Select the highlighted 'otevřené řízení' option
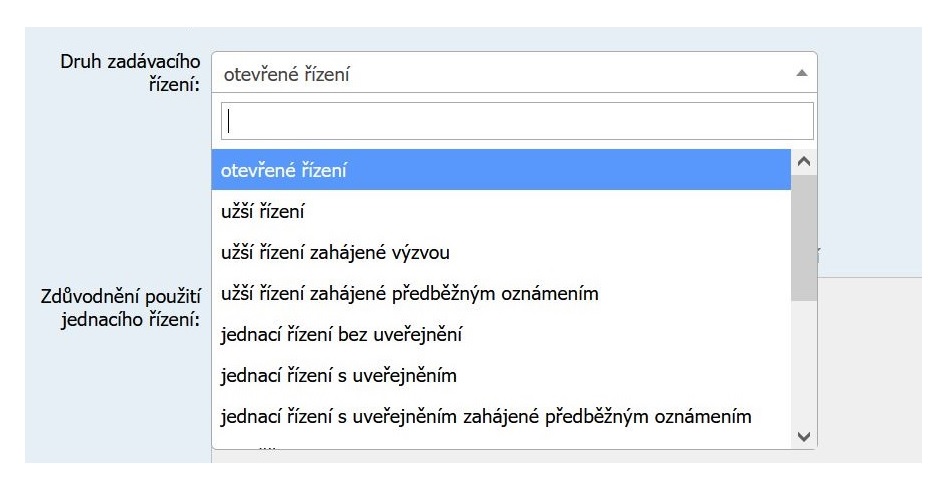The height and width of the screenshot is (490, 949). (500, 170)
